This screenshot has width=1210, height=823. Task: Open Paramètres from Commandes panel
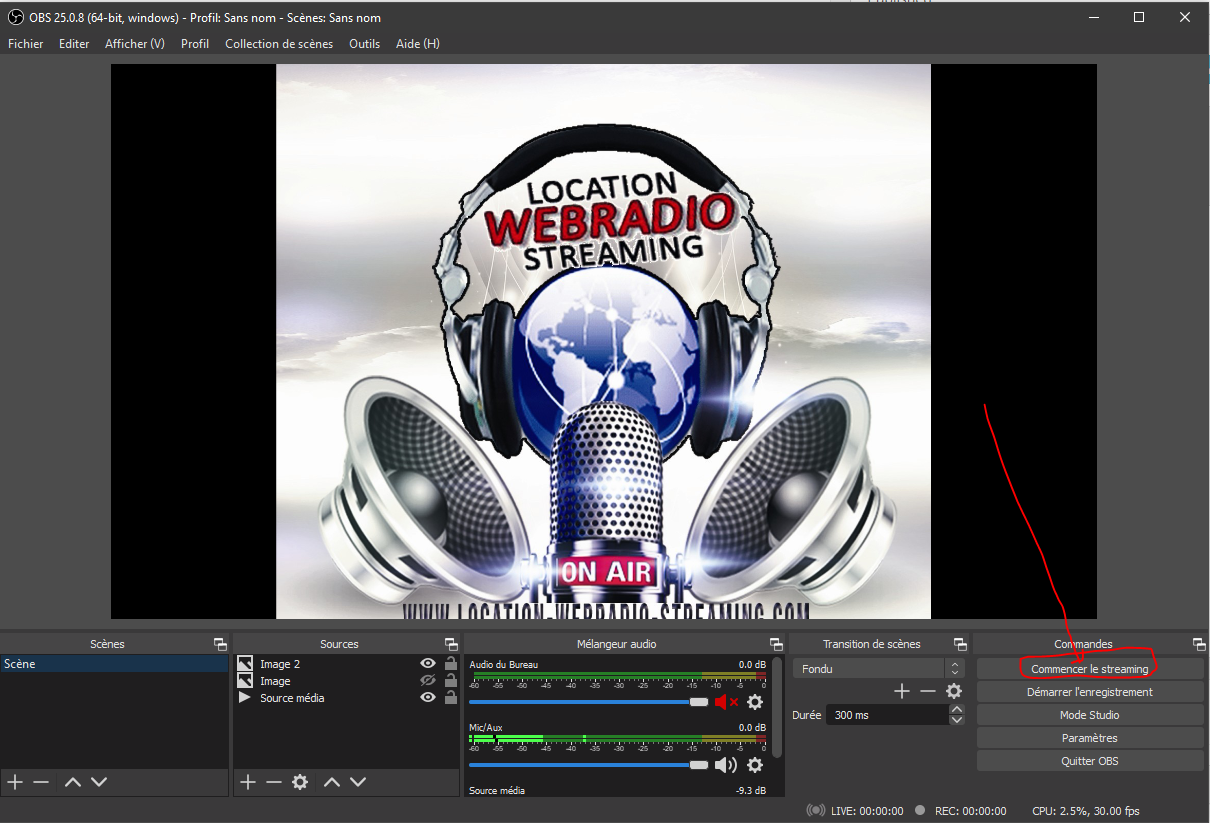point(1090,738)
